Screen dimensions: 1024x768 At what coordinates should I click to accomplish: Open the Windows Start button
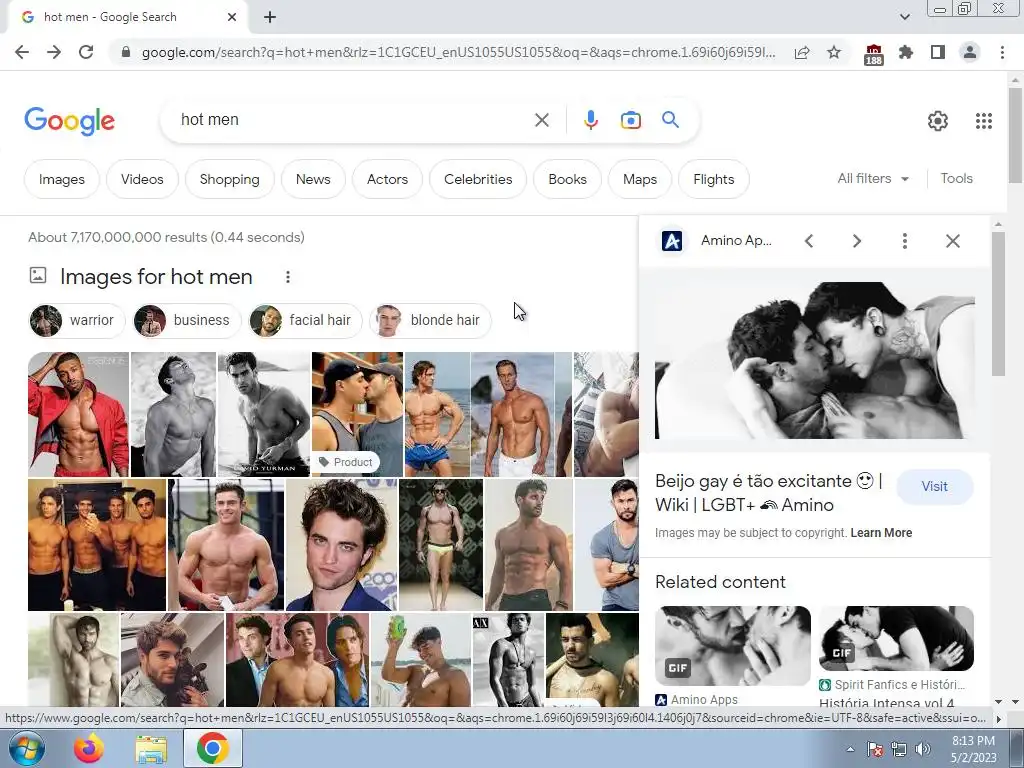tap(27, 748)
